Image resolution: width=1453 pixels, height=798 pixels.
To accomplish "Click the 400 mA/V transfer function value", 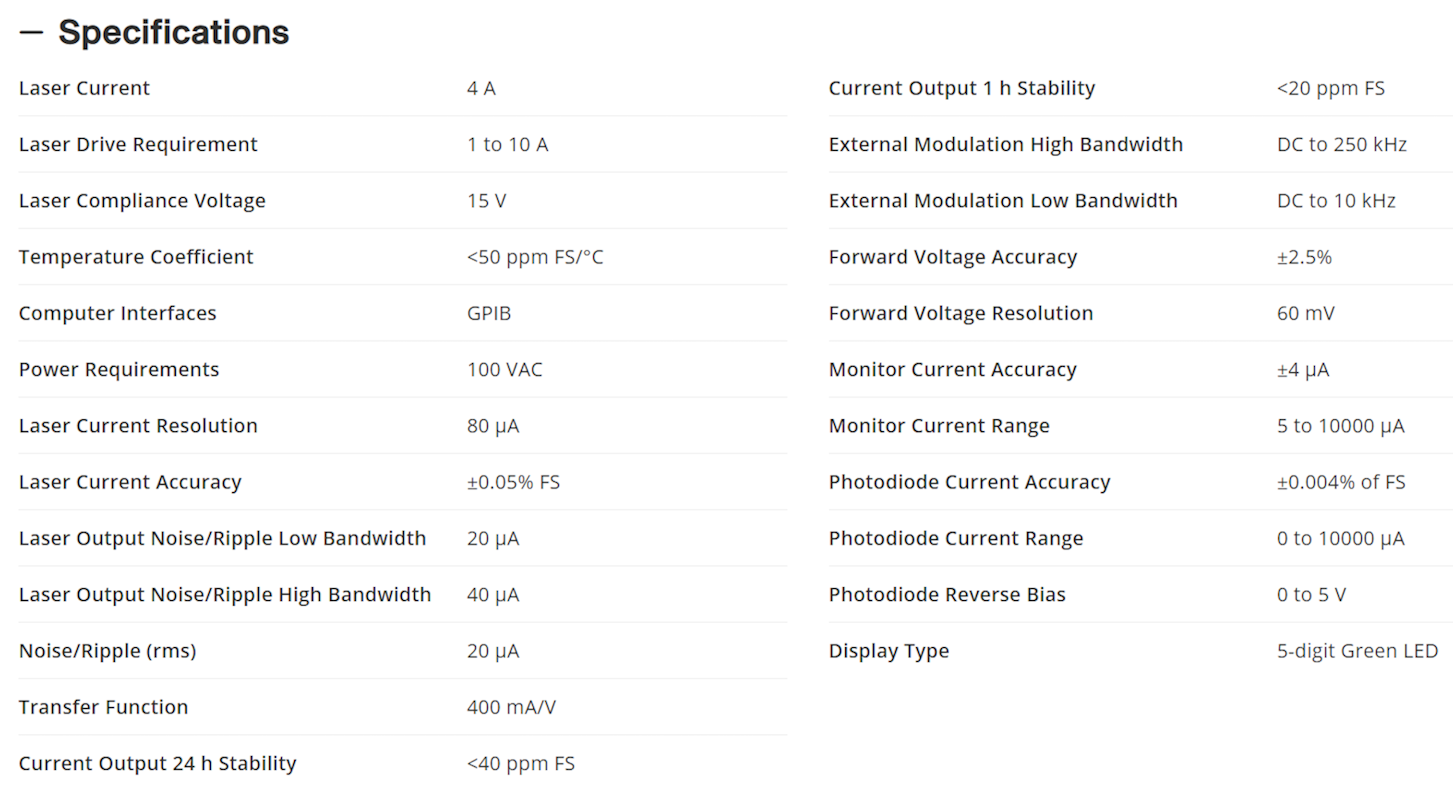I will point(511,707).
